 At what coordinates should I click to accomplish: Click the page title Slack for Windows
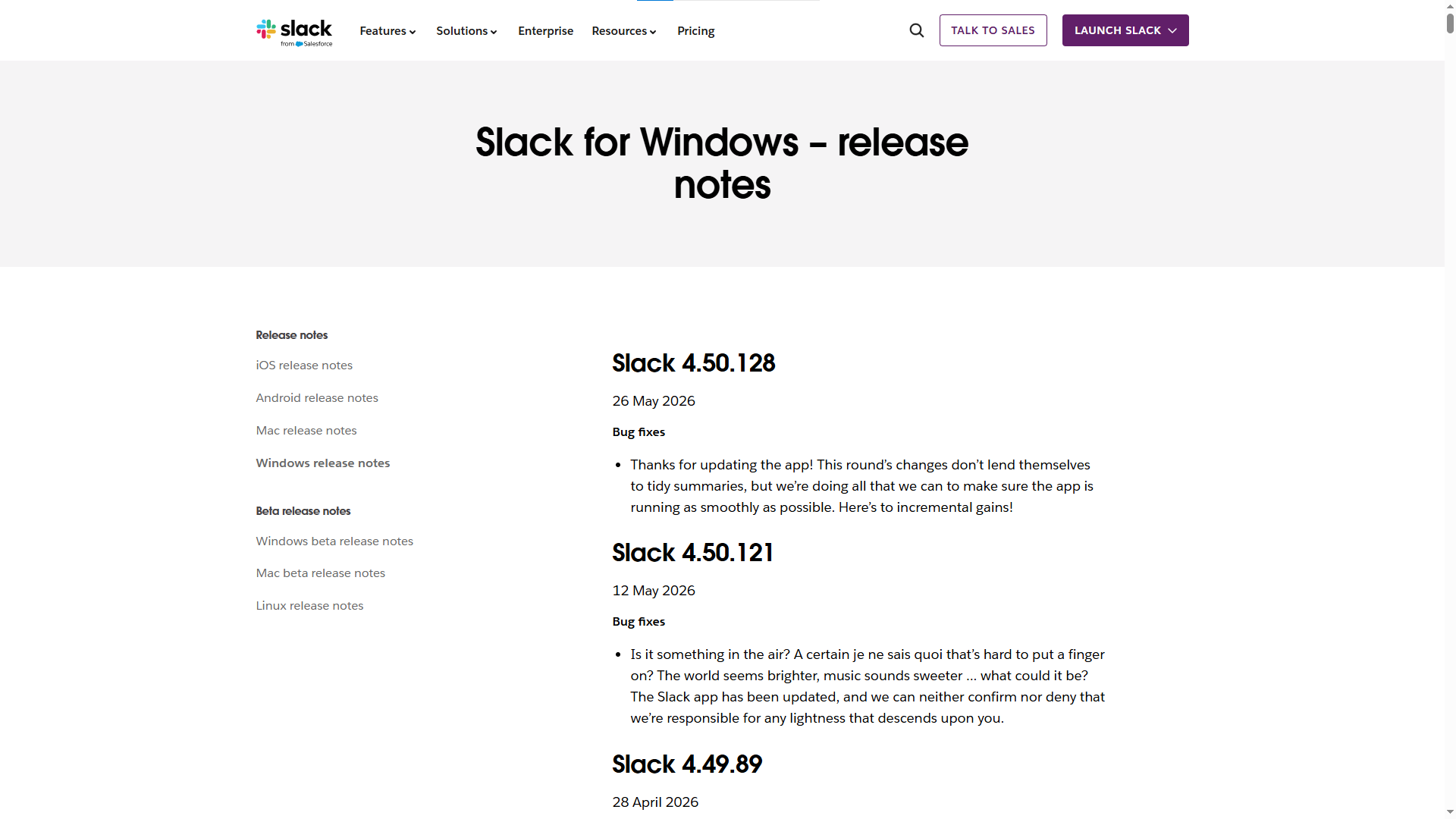[x=722, y=163]
